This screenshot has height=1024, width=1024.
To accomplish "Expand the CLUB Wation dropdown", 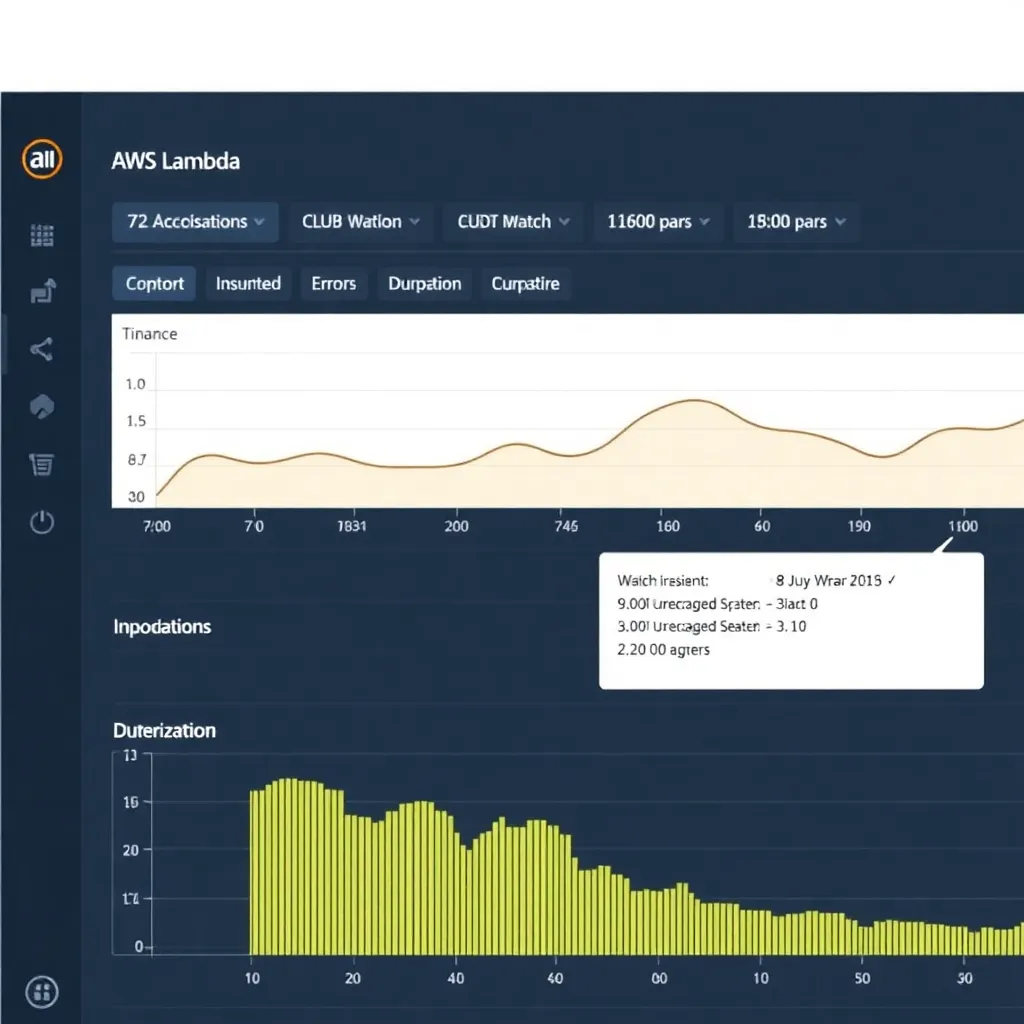I will pos(360,222).
